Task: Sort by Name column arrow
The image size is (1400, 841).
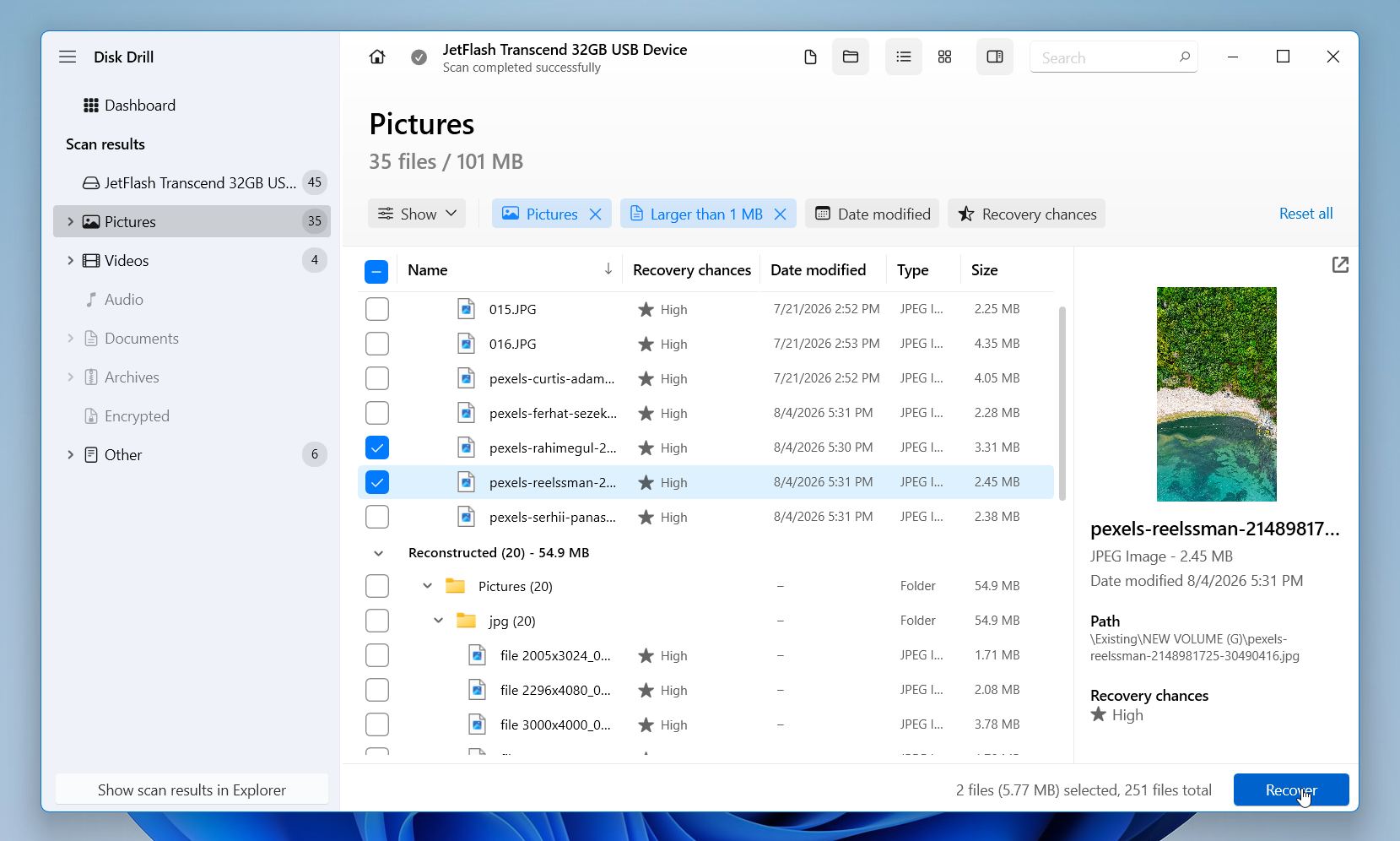Action: 608,269
